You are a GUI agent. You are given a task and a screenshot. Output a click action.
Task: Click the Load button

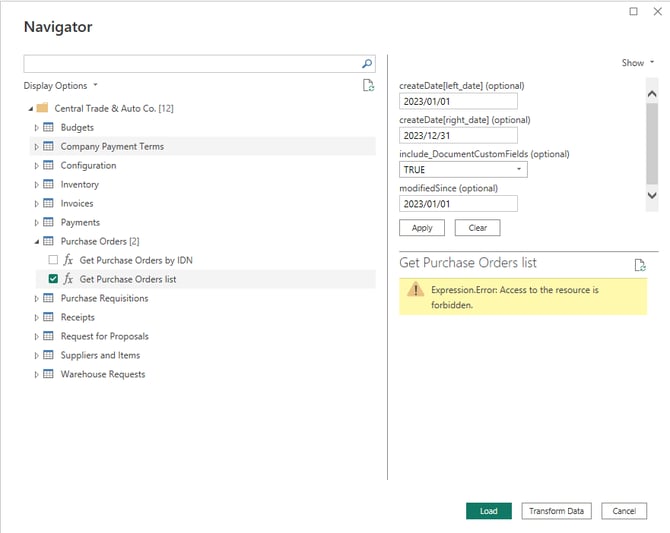coord(488,511)
